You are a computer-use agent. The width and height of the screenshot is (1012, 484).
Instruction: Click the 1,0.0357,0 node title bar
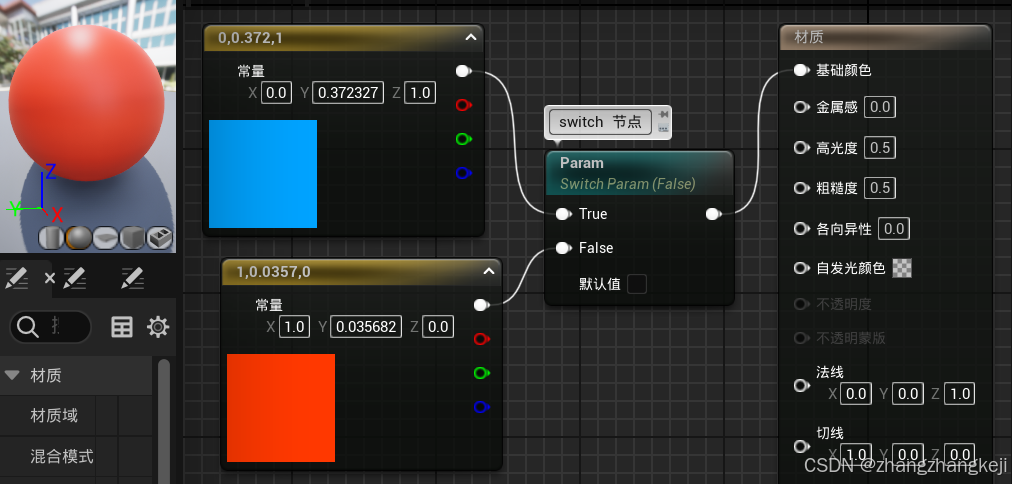click(362, 272)
